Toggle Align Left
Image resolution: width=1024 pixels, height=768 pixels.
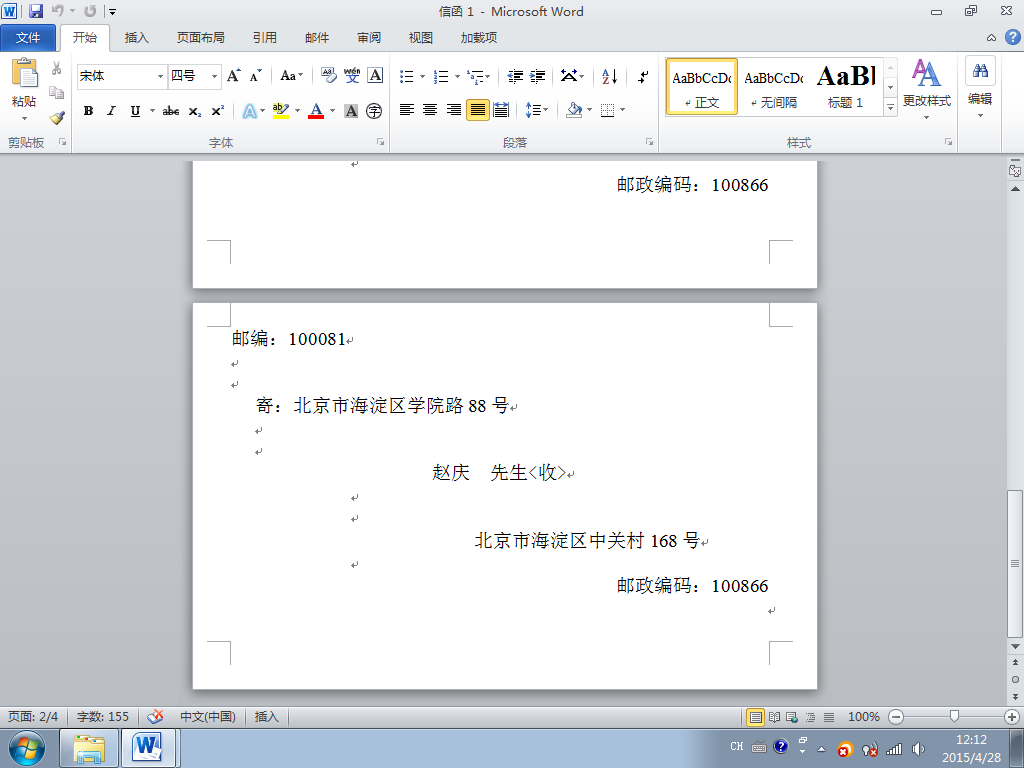pyautogui.click(x=407, y=110)
